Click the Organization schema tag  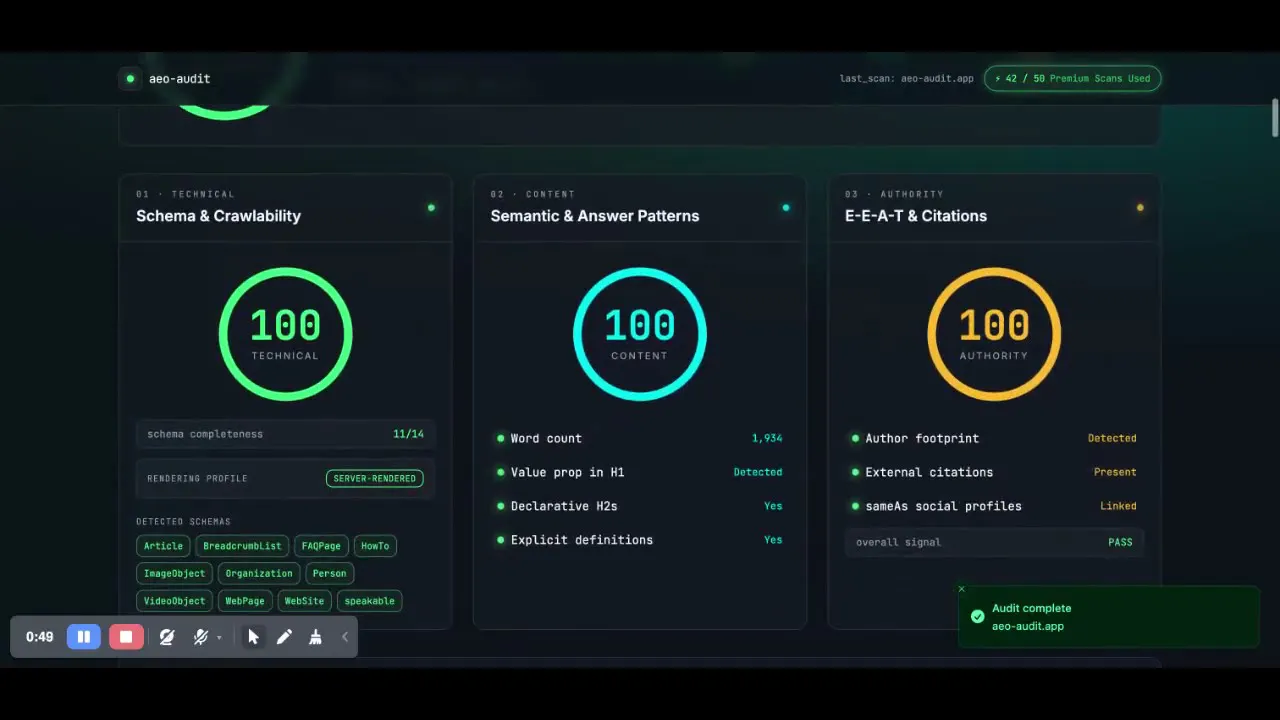(259, 573)
